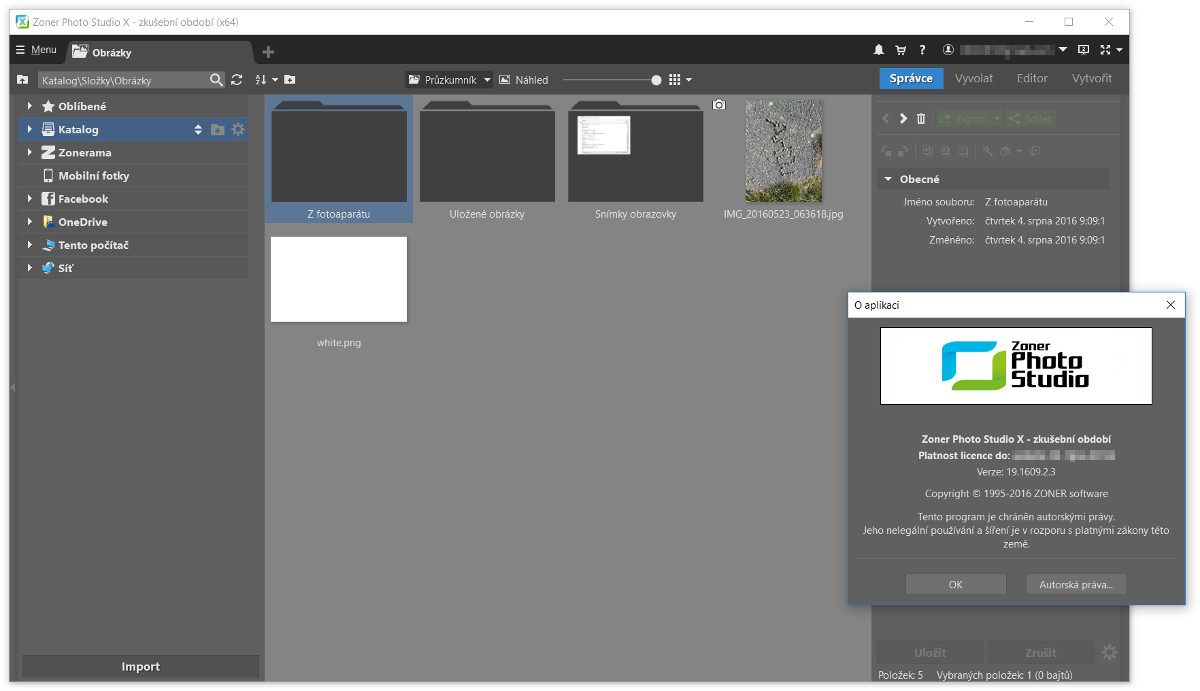This screenshot has width=1200, height=691.
Task: Expand the Katalog tree node
Action: tap(30, 129)
